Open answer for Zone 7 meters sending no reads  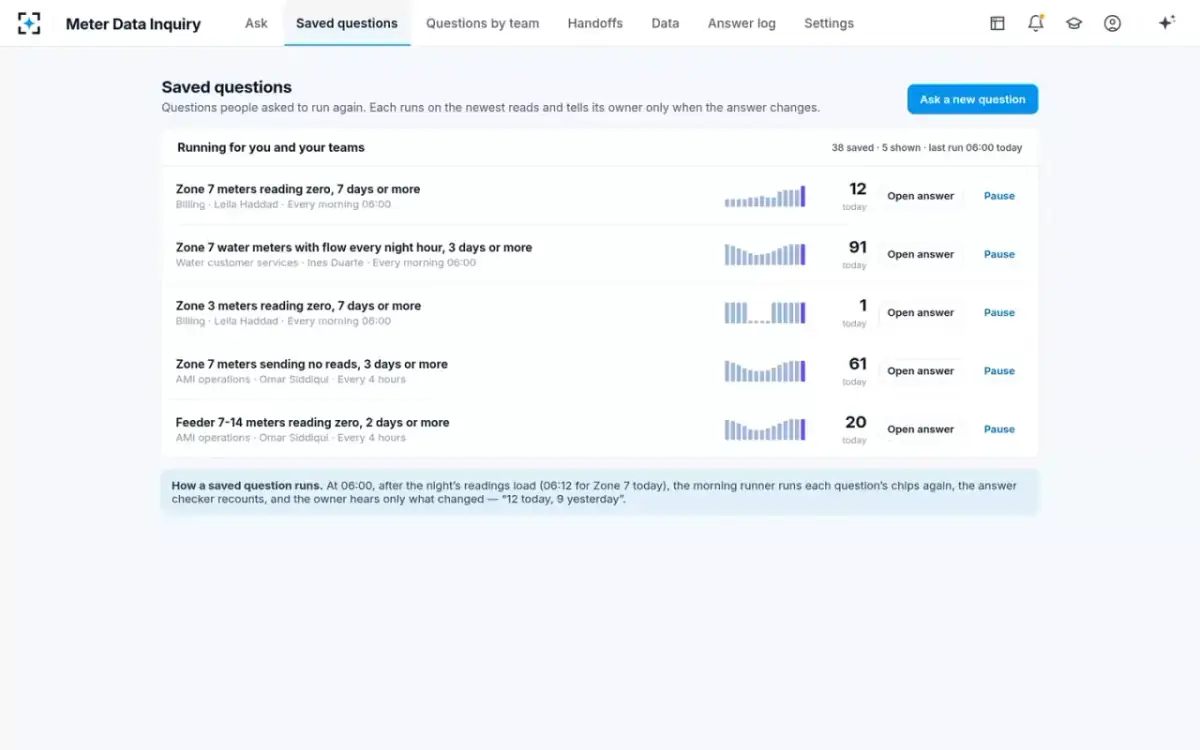point(921,371)
